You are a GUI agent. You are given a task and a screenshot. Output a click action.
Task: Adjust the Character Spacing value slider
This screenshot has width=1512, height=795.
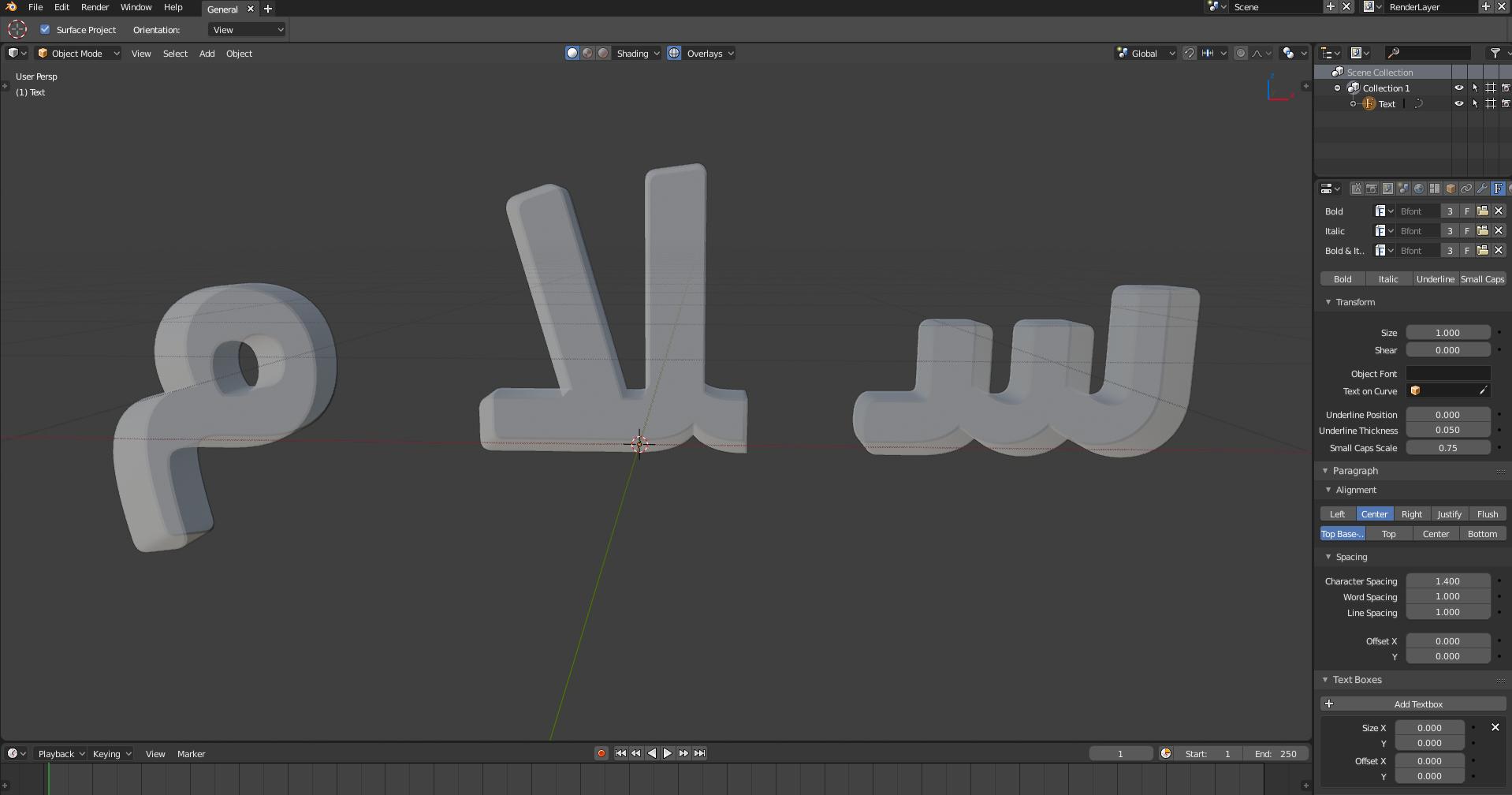point(1448,580)
